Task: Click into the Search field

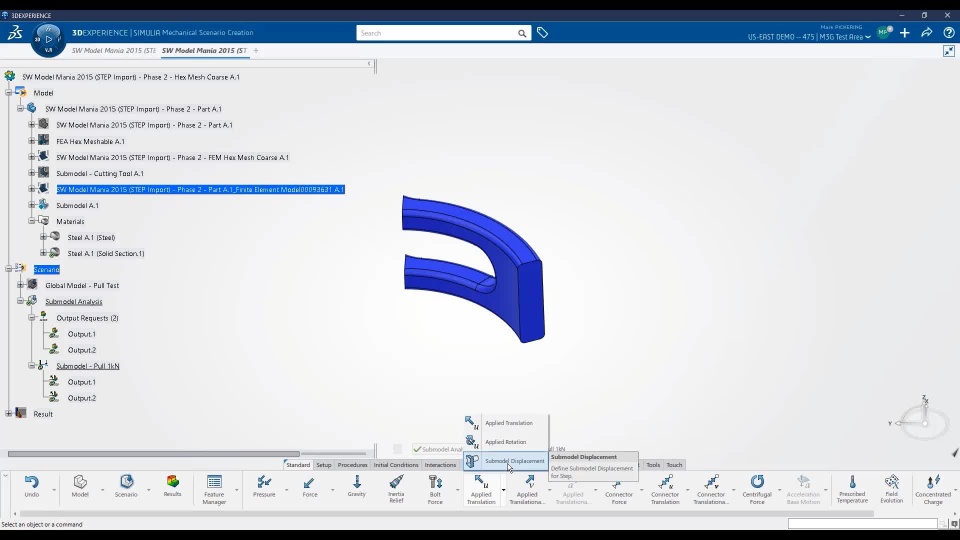Action: click(436, 33)
